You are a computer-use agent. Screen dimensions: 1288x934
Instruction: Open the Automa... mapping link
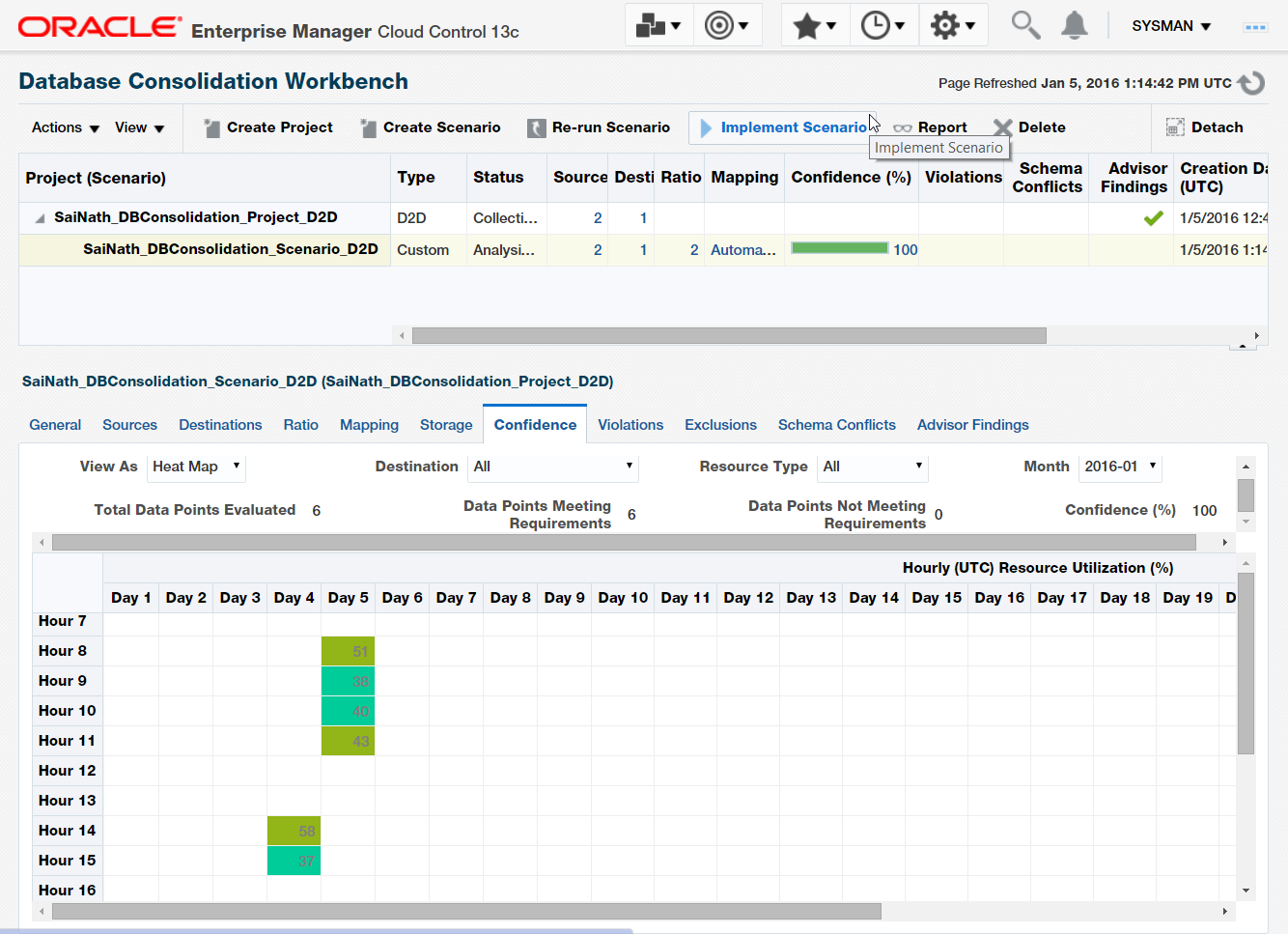[x=743, y=250]
